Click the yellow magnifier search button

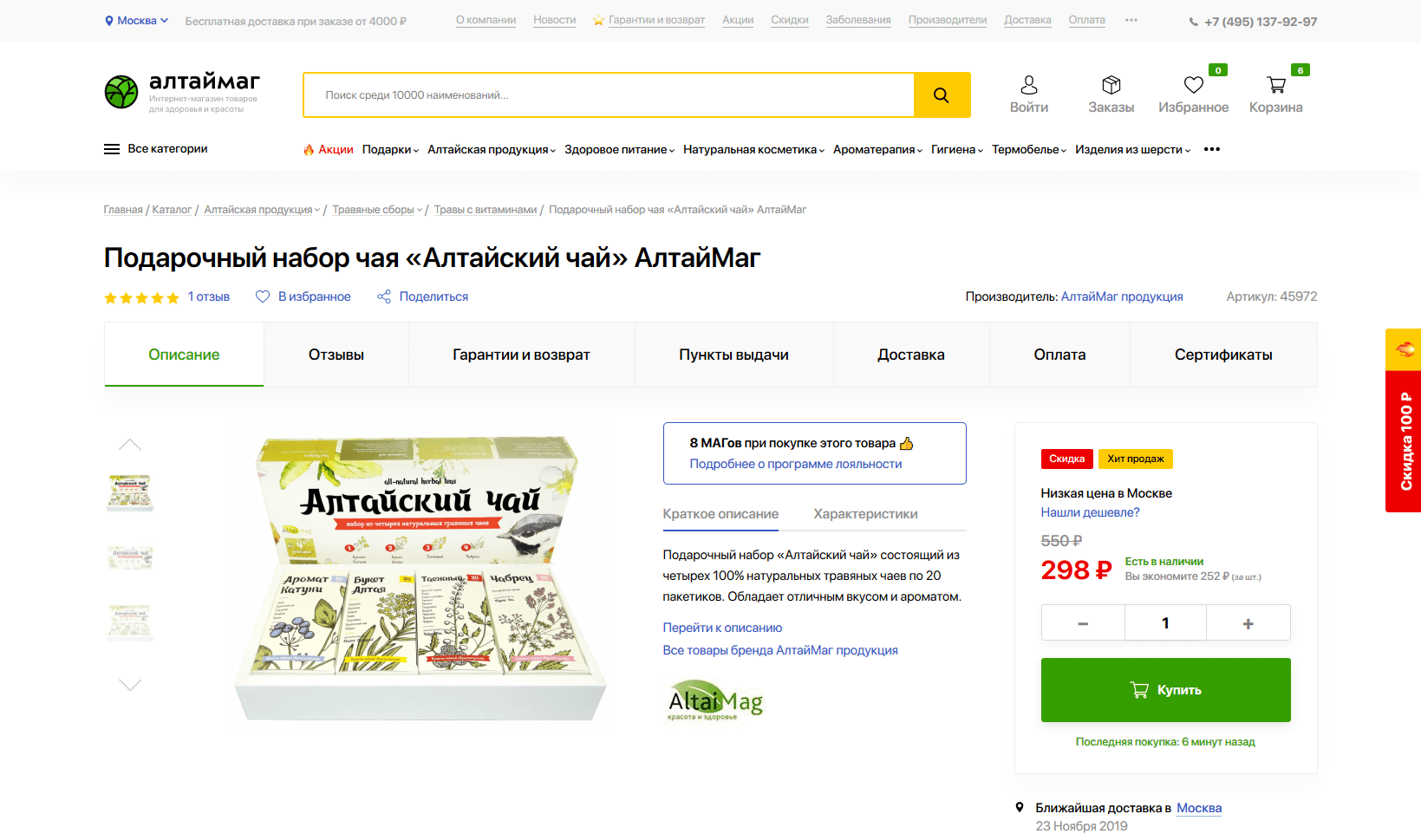click(942, 95)
